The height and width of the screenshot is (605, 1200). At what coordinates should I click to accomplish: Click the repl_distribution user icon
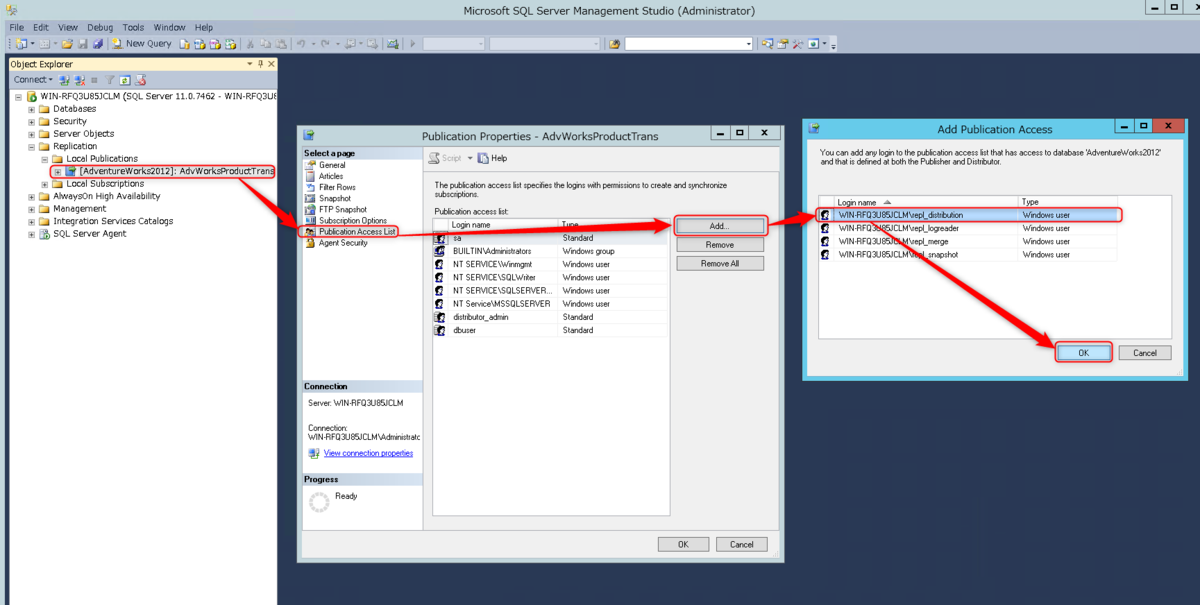point(825,215)
